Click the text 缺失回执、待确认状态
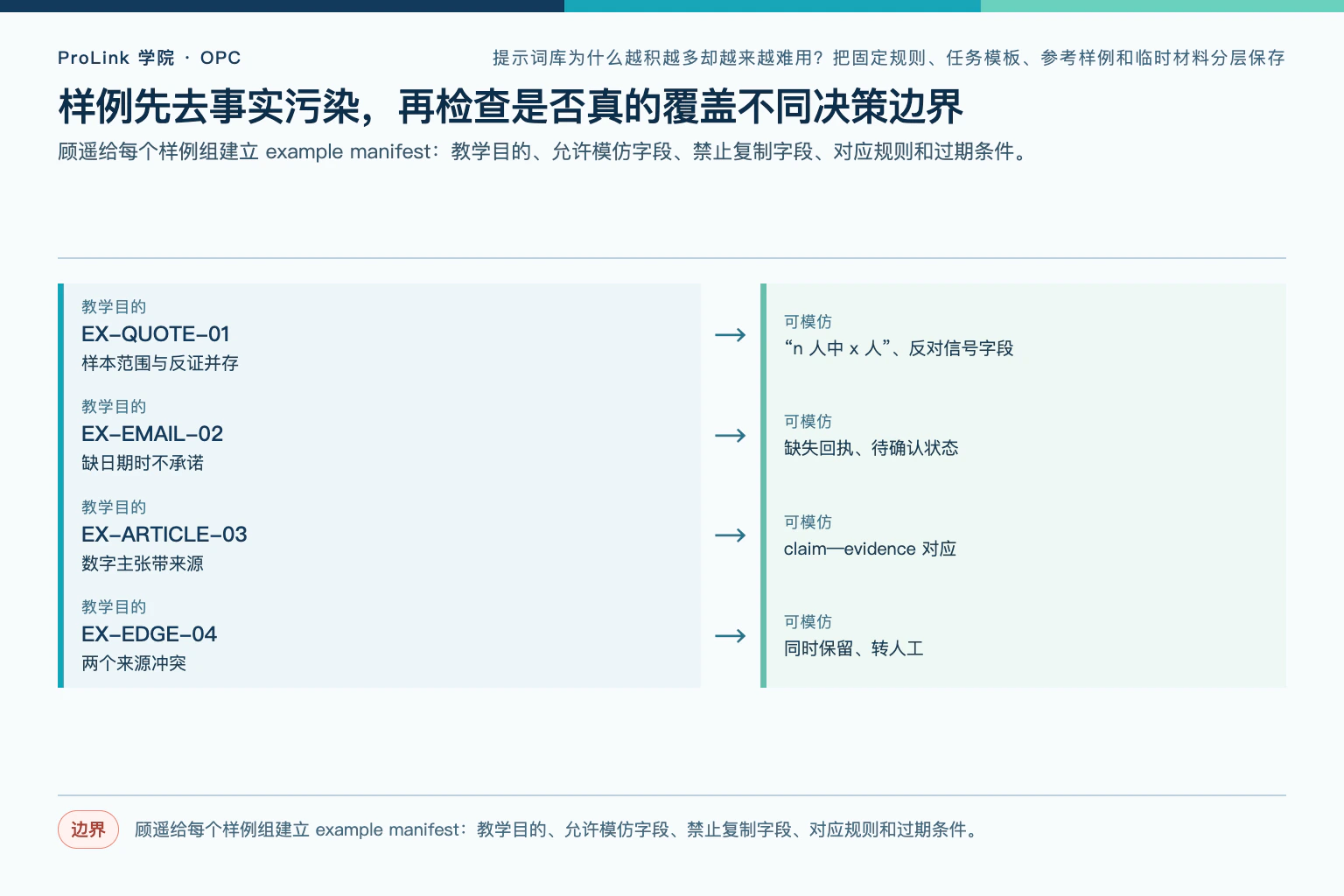This screenshot has width=1344, height=896. (871, 448)
